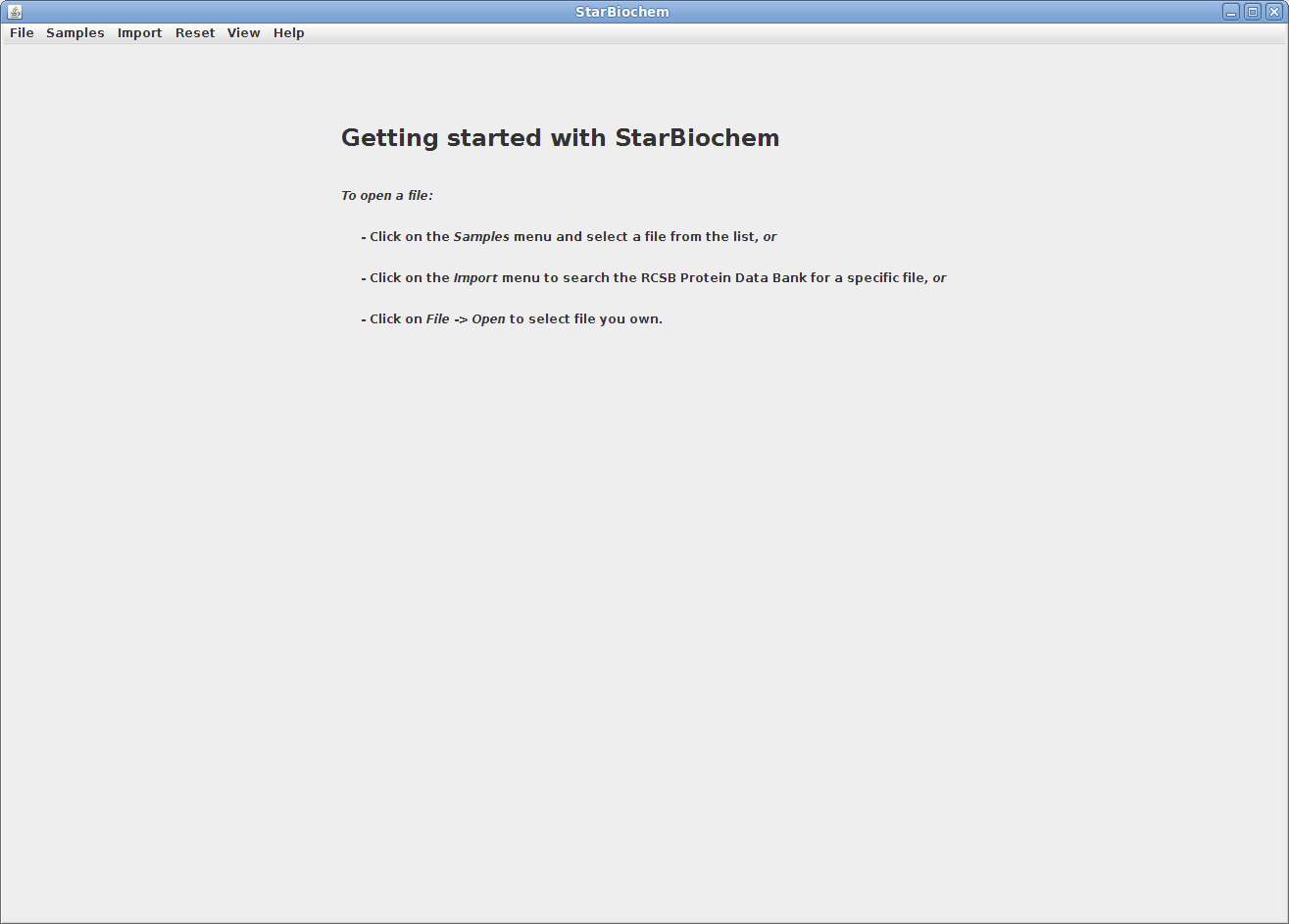Viewport: 1289px width, 924px height.
Task: Click italic Open word in third instruction
Action: click(x=488, y=319)
